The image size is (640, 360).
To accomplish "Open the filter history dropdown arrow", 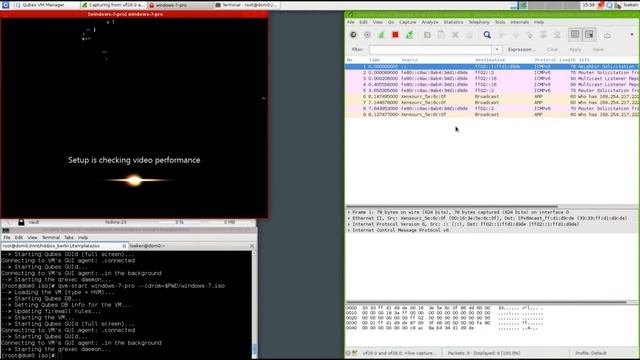I will click(497, 49).
